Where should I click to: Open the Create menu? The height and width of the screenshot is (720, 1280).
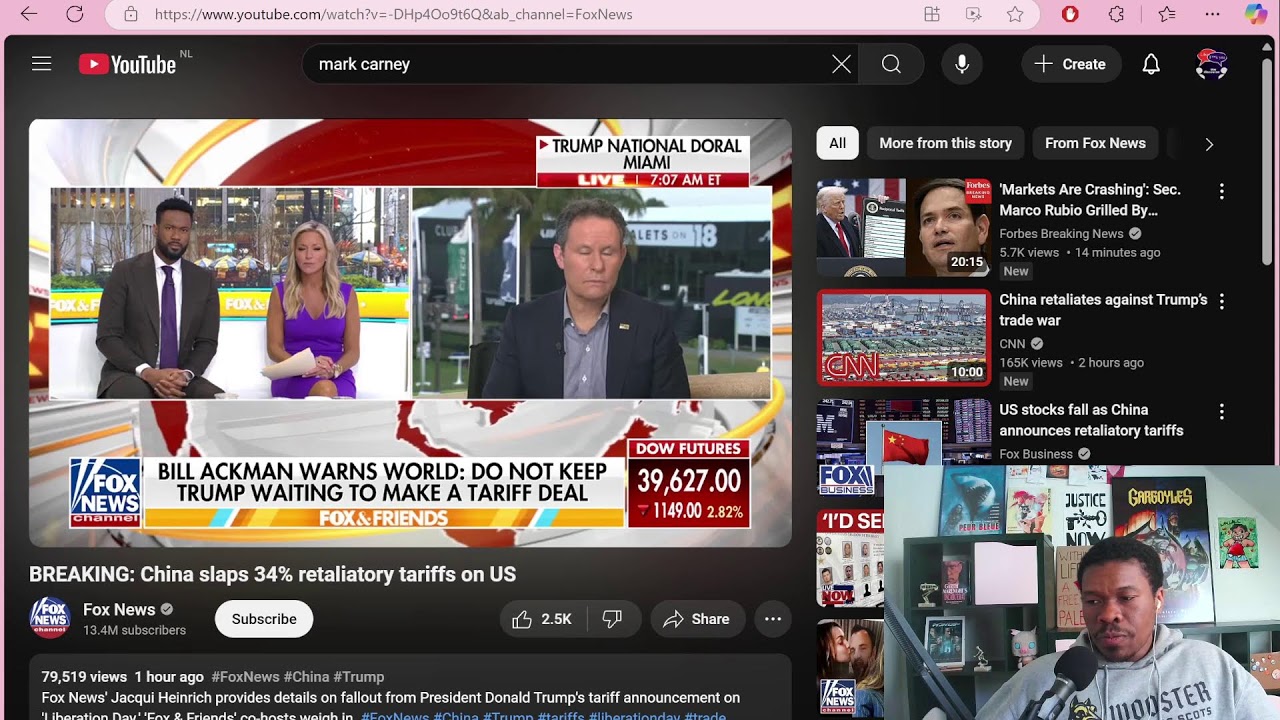coord(1070,64)
